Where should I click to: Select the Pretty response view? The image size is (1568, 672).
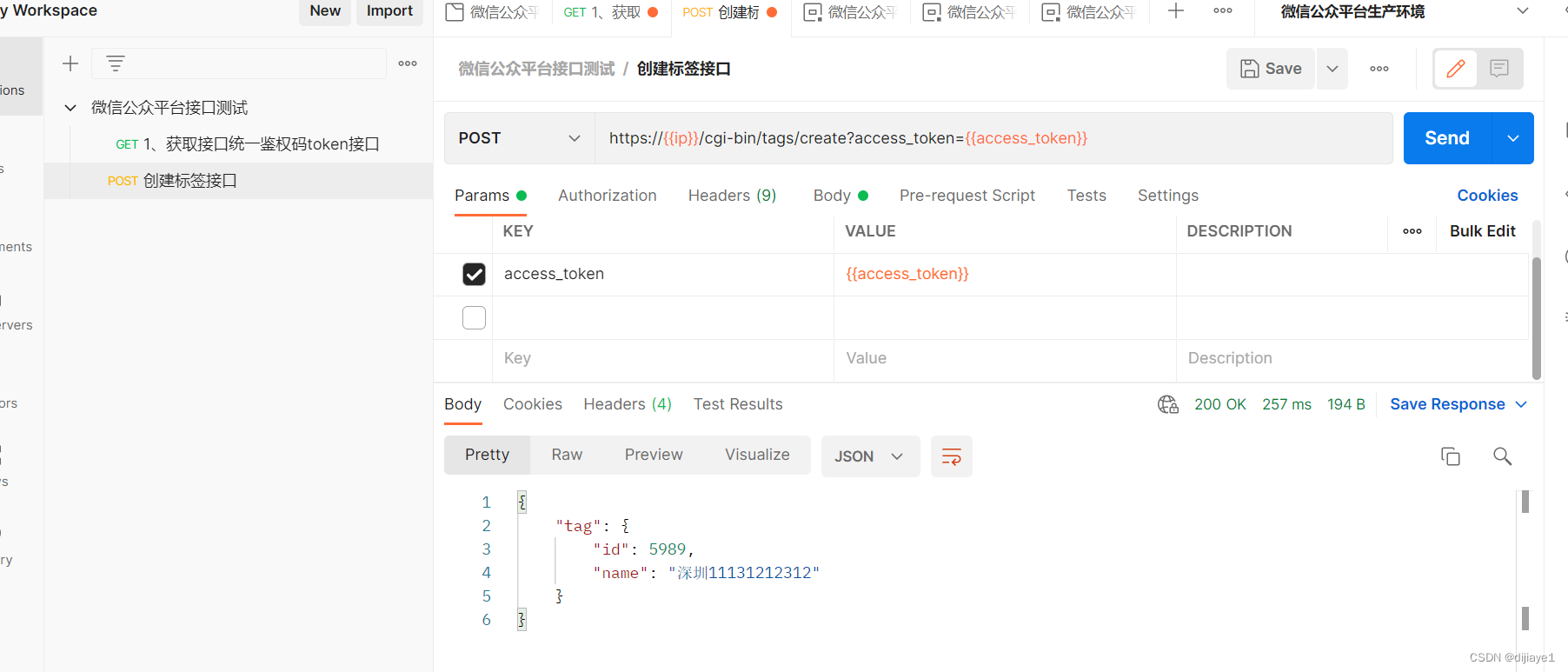click(487, 455)
